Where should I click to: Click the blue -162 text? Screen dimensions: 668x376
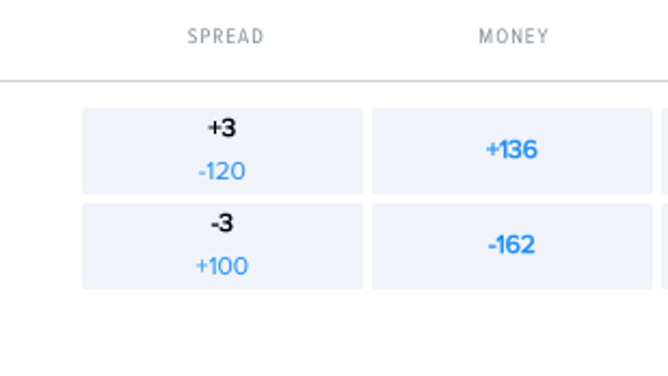click(x=512, y=245)
